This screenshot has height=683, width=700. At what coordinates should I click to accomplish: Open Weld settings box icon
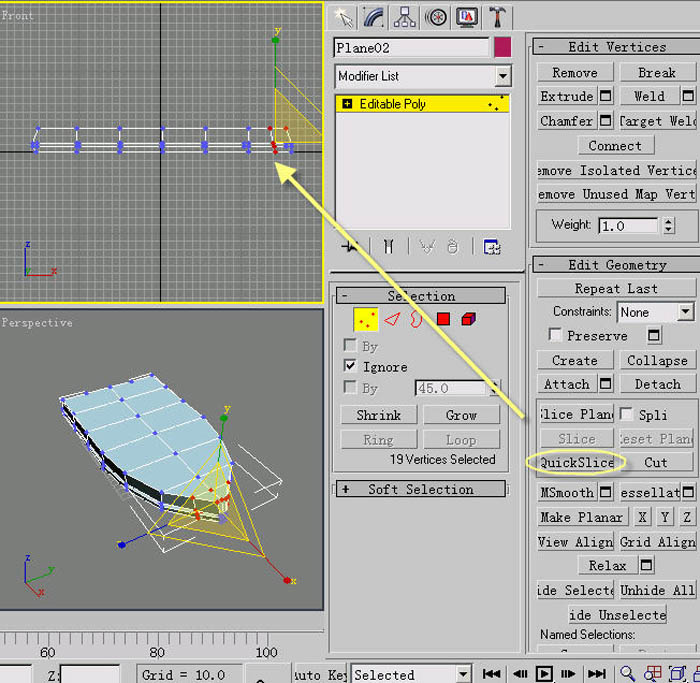(x=688, y=96)
